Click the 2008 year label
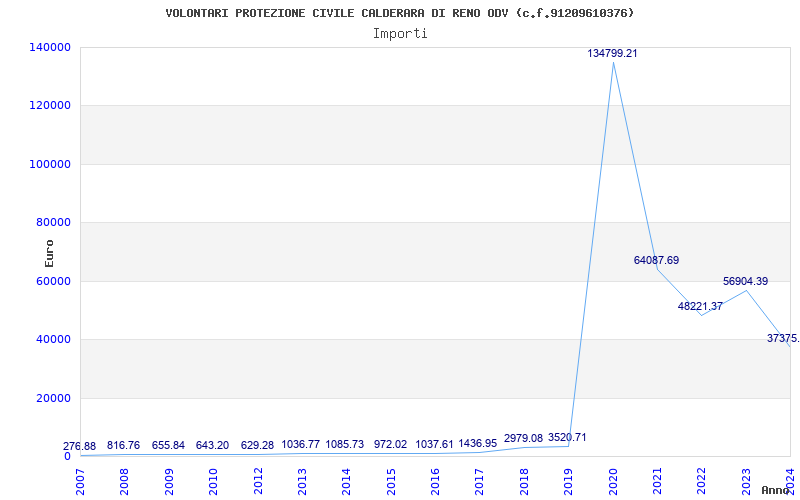This screenshot has height=500, width=800. pyautogui.click(x=124, y=482)
